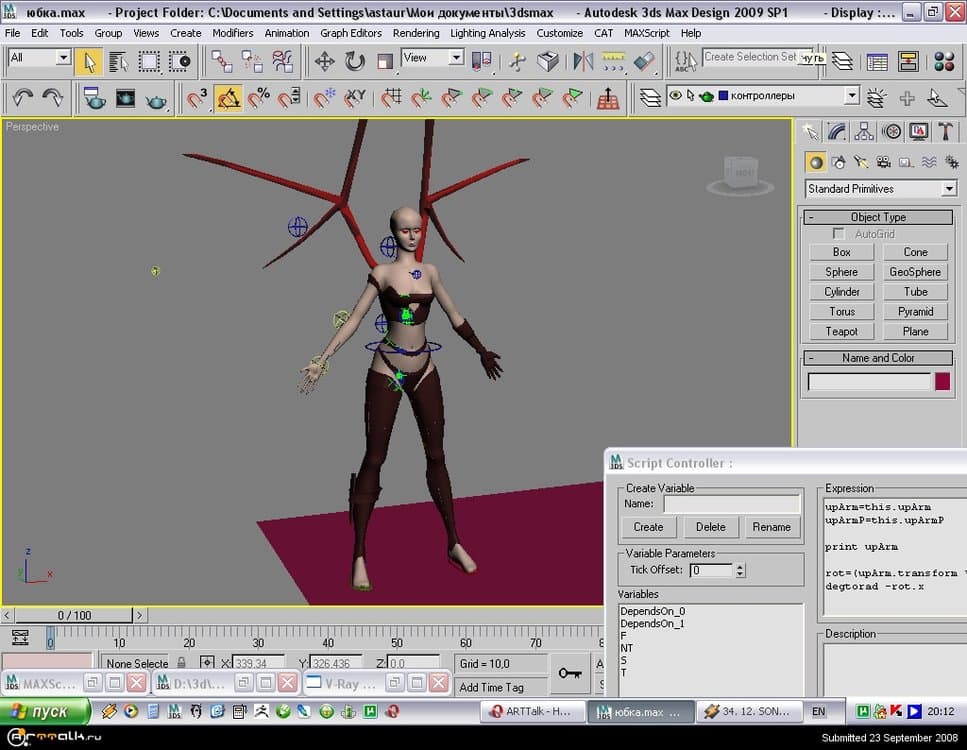Open the Select by Name tool

pyautogui.click(x=118, y=62)
